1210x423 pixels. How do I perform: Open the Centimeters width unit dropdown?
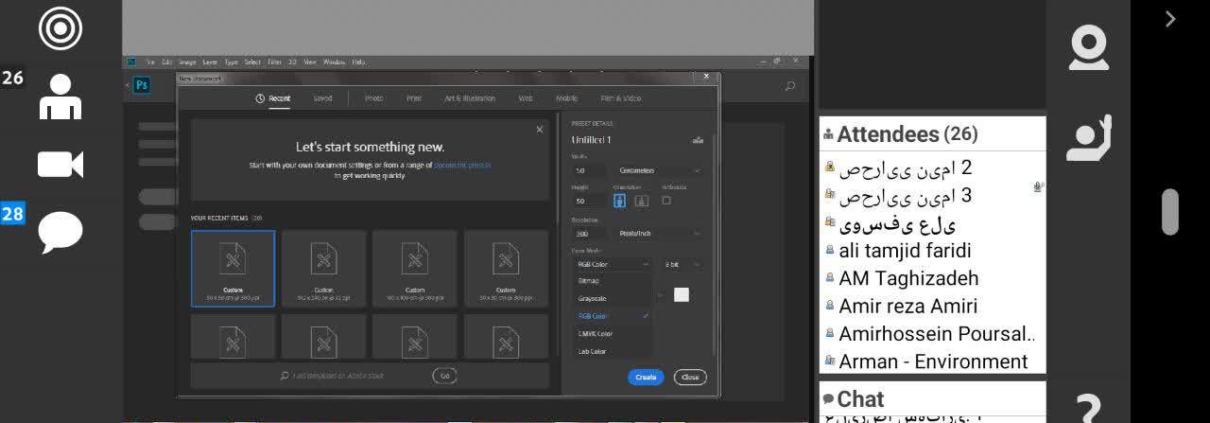[x=659, y=171]
